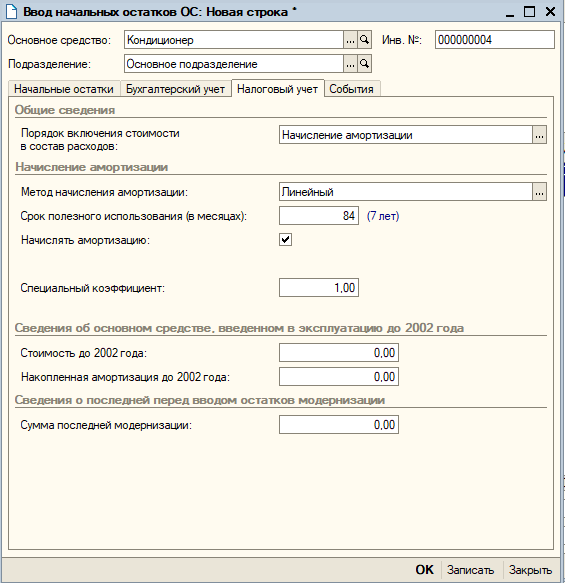Click the Сумма последней модернизации field
This screenshot has height=583, width=565.
pyautogui.click(x=339, y=425)
